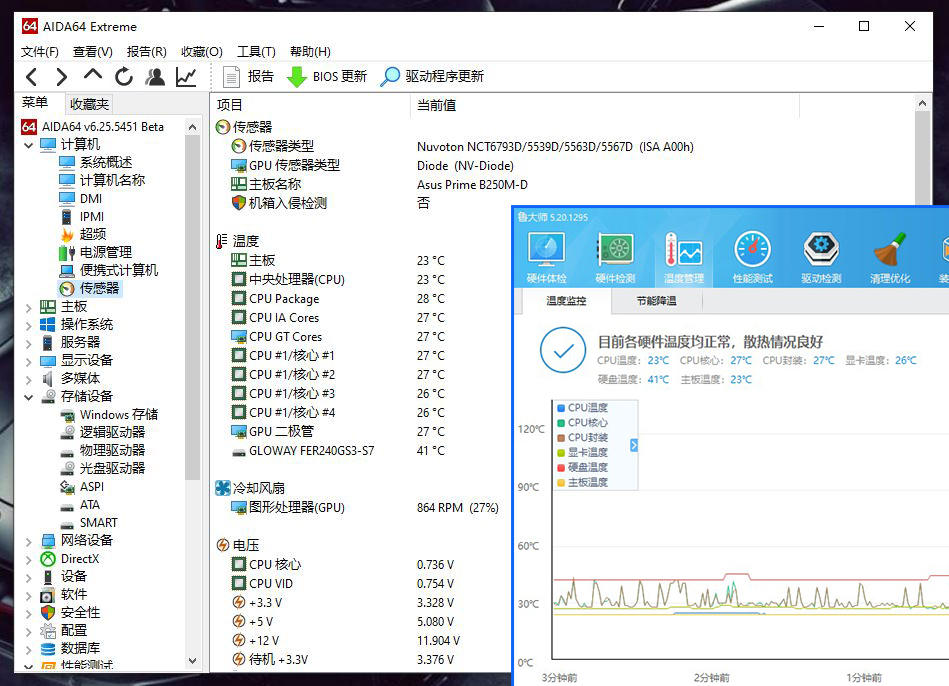
Task: Click the BIOS 更新 button
Action: tap(327, 76)
